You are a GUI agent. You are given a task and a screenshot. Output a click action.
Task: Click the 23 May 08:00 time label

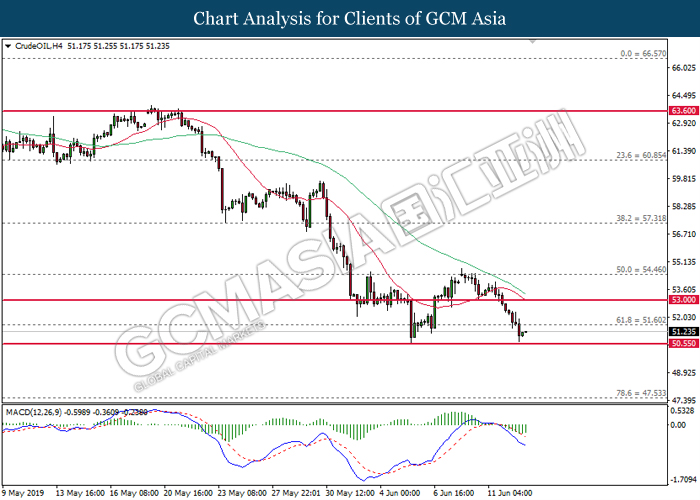(x=242, y=493)
